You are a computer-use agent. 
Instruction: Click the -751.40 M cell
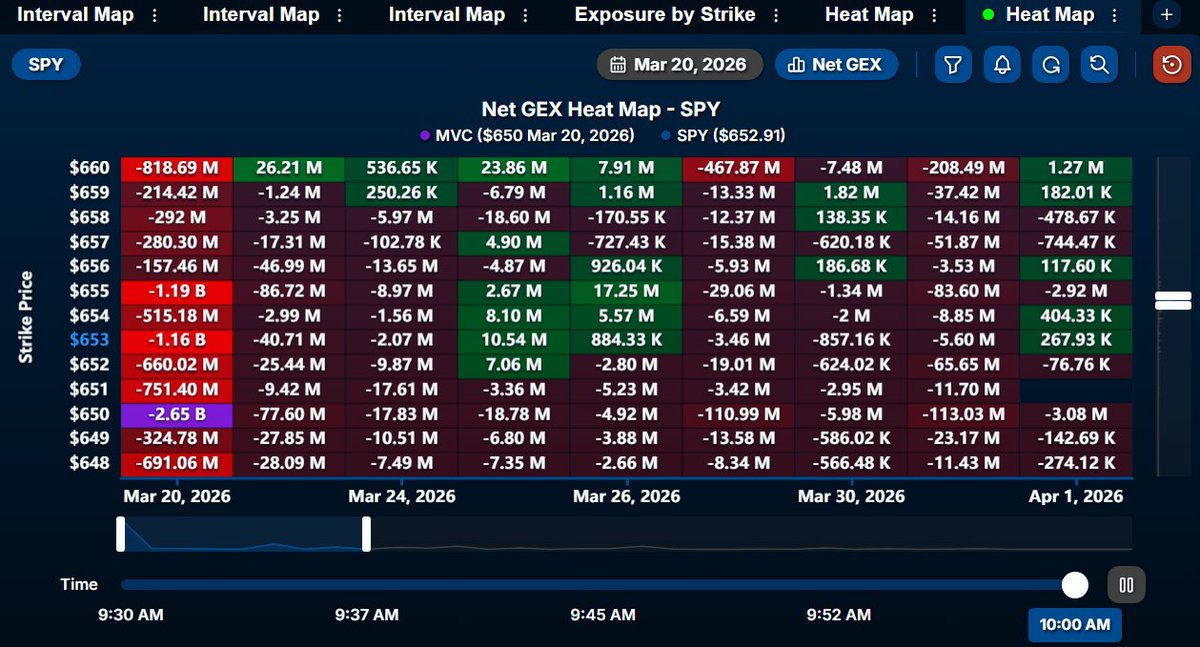pos(176,389)
